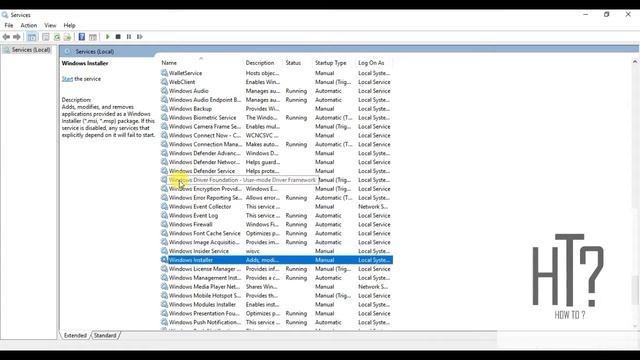
Task: Select Windows Defender Network Inspection row
Action: tap(276, 162)
